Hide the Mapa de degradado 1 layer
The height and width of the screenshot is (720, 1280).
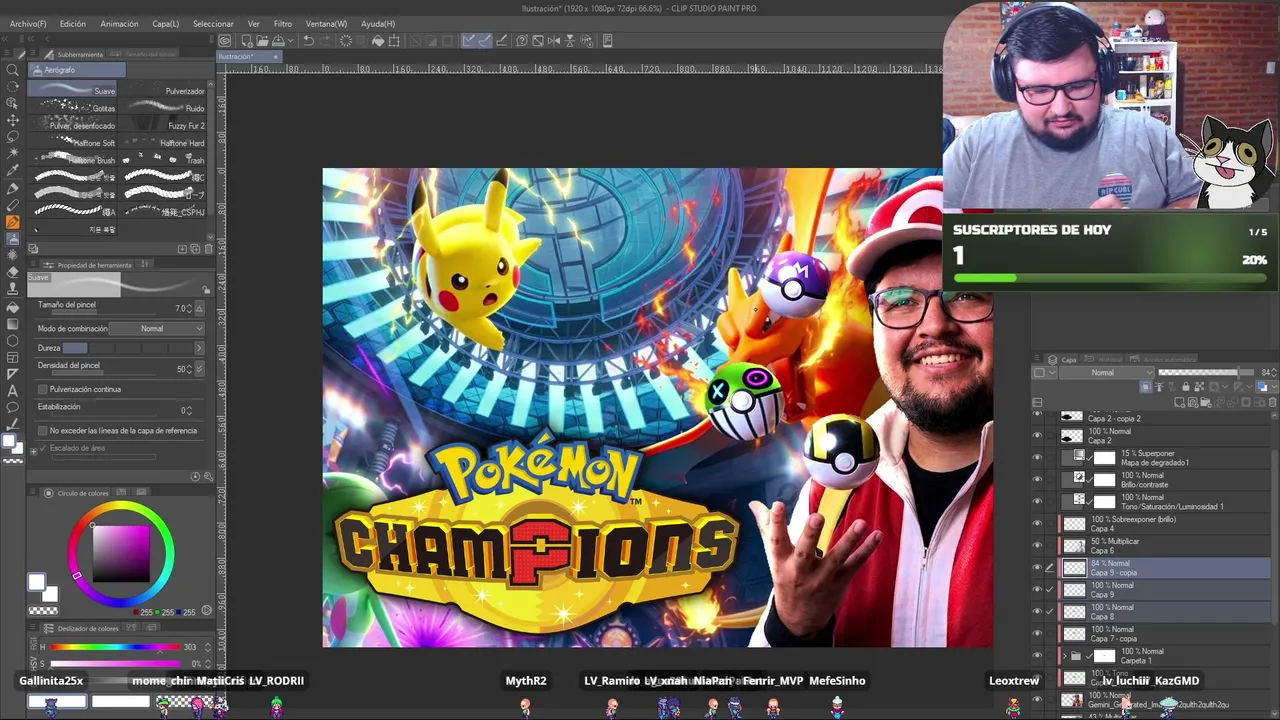[x=1037, y=457]
